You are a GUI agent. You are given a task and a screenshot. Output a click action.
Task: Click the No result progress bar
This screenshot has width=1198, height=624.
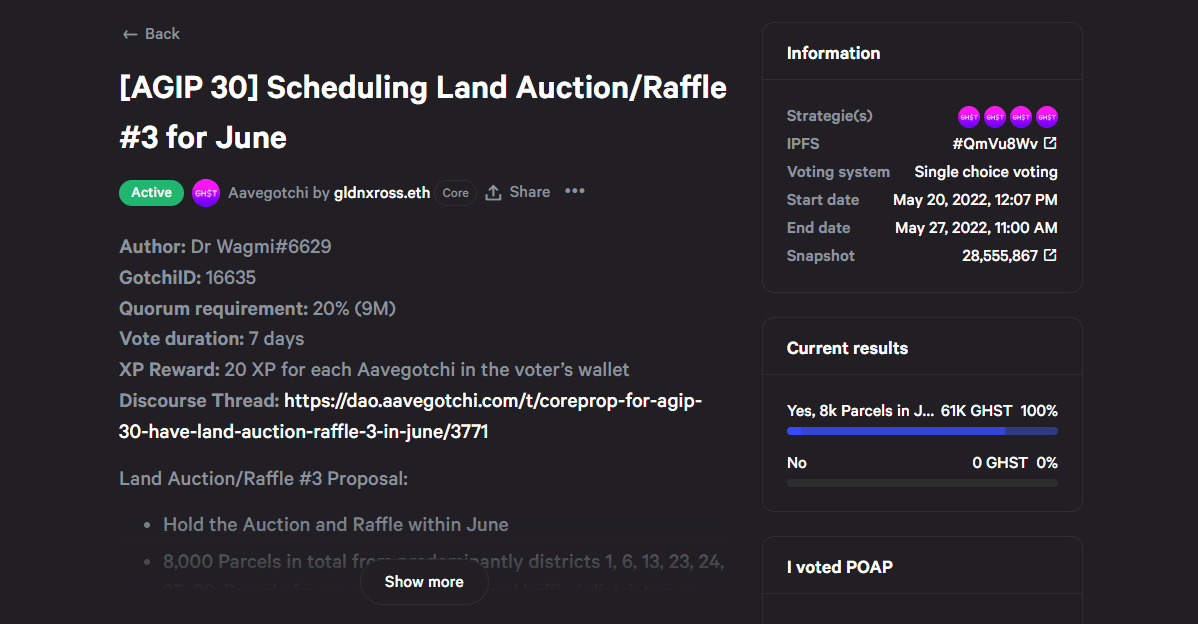[922, 483]
